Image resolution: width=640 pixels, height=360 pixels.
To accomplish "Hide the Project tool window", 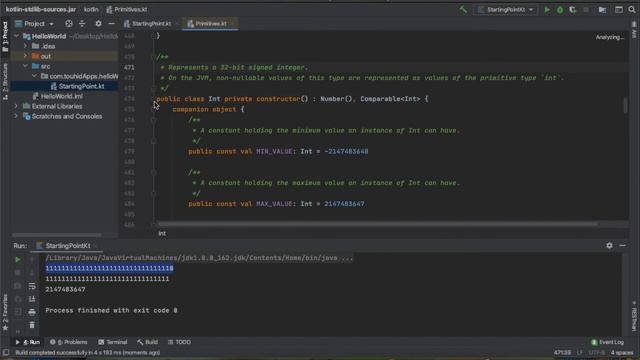I will 111,24.
